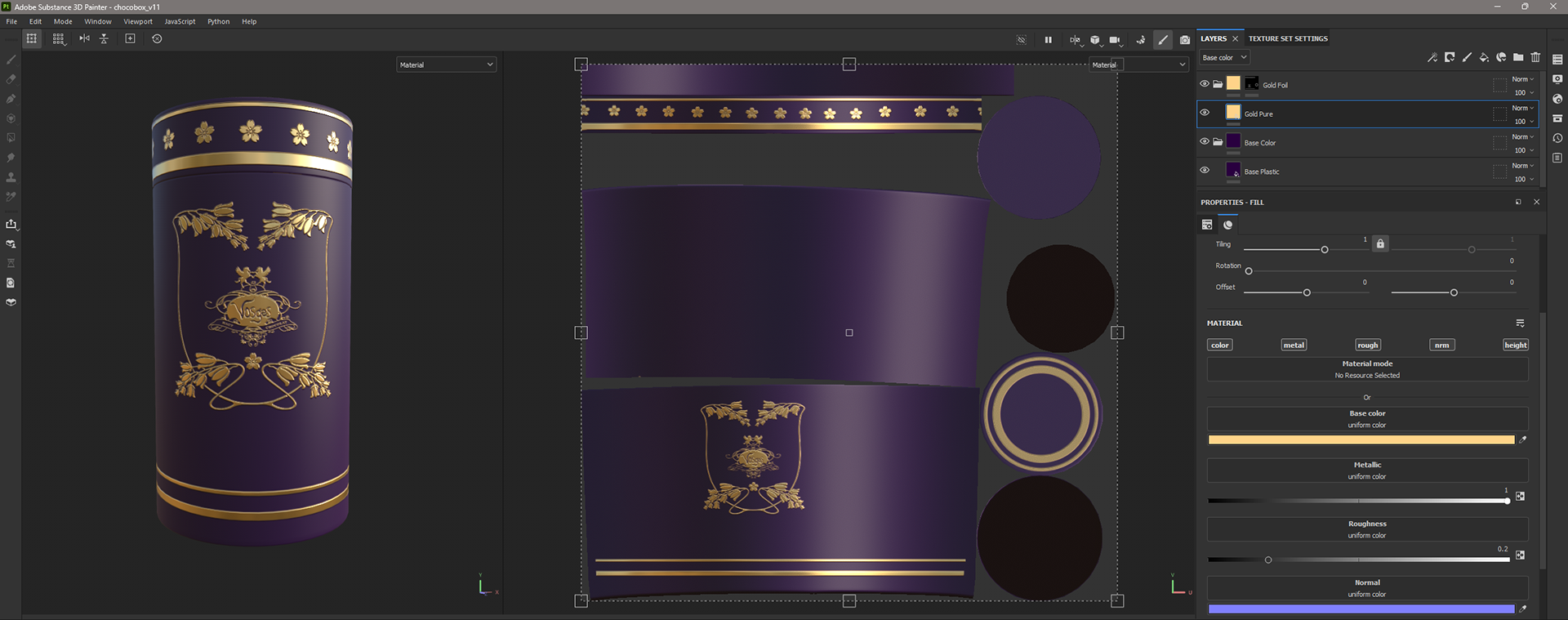Adjust the Rotation slider handle
This screenshot has width=1568, height=620.
1249,271
